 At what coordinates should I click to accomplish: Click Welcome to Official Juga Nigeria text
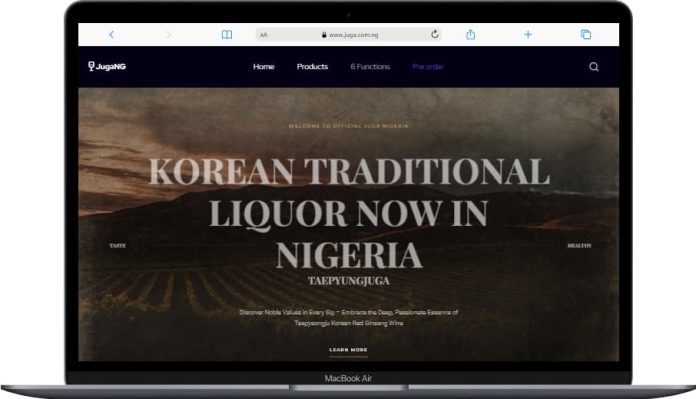tap(348, 126)
